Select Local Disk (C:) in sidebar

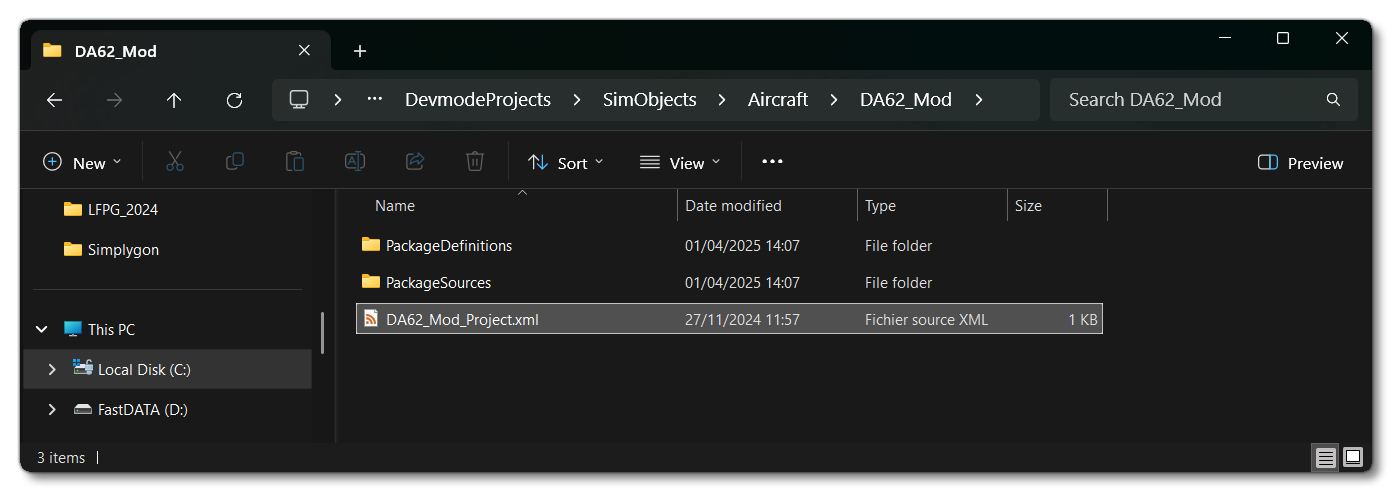coord(144,369)
